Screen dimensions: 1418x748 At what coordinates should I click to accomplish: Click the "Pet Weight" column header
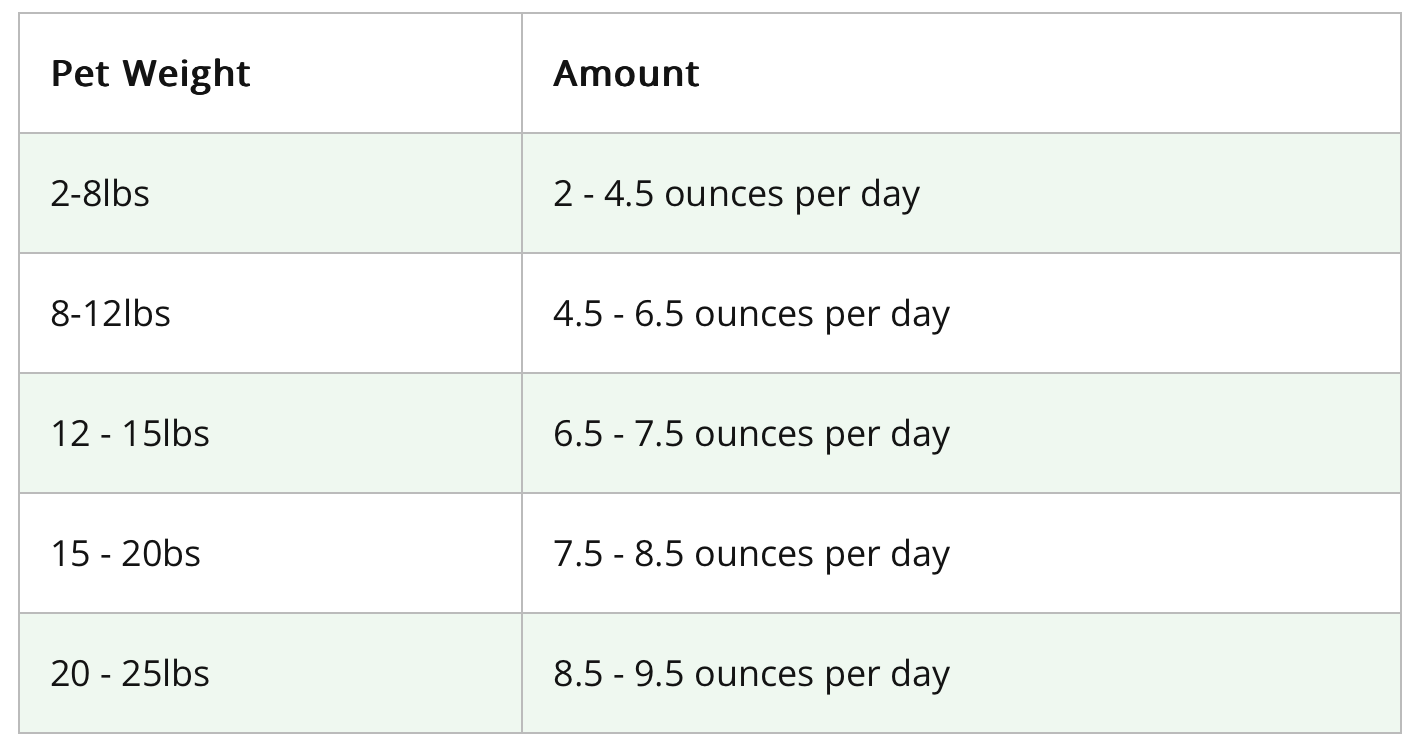[x=150, y=74]
